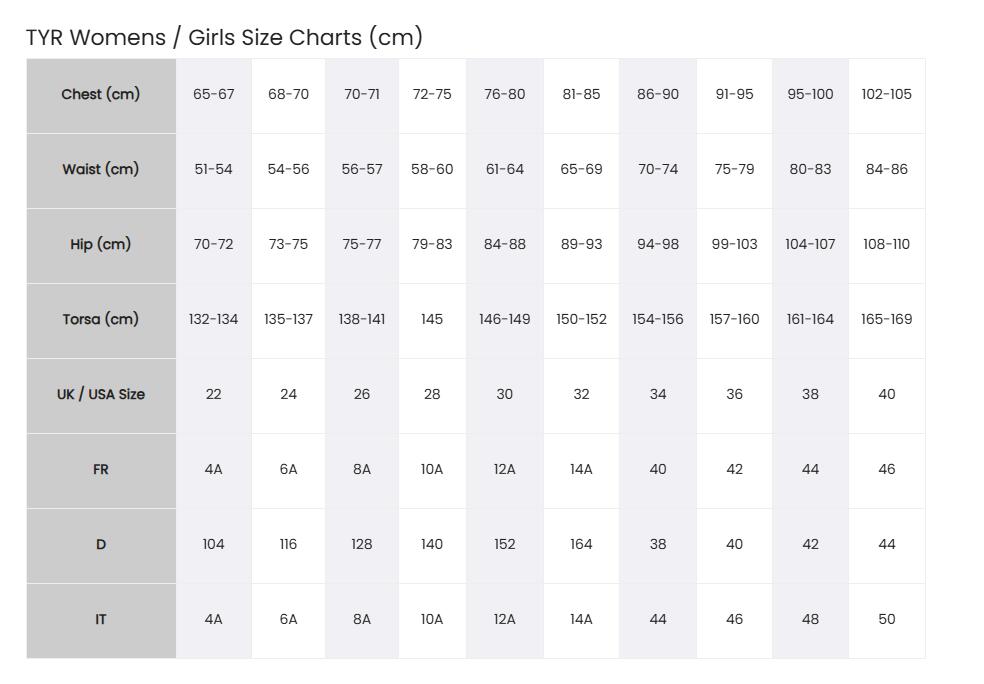The height and width of the screenshot is (684, 984).
Task: Click the 102-105 chest value
Action: 887,95
